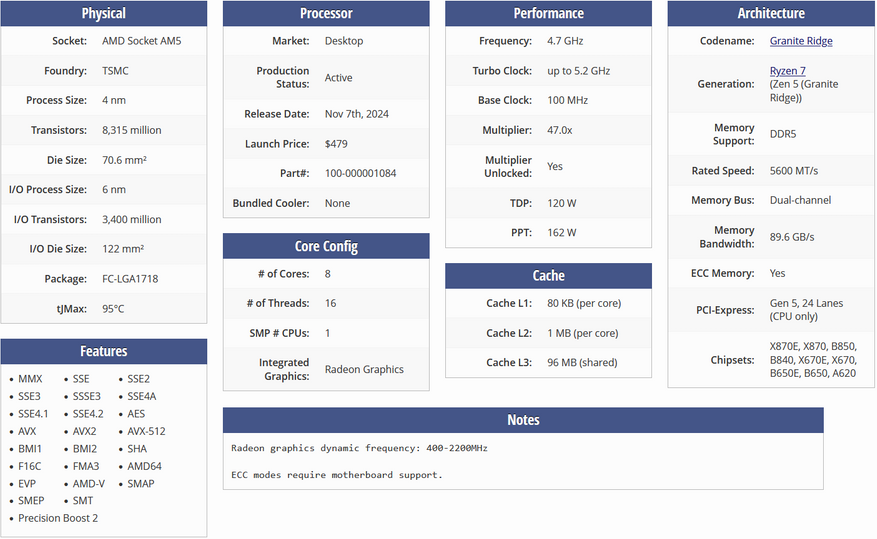Click the 96 MB (shared) L3 cache
The height and width of the screenshot is (539, 877).
[x=582, y=362]
